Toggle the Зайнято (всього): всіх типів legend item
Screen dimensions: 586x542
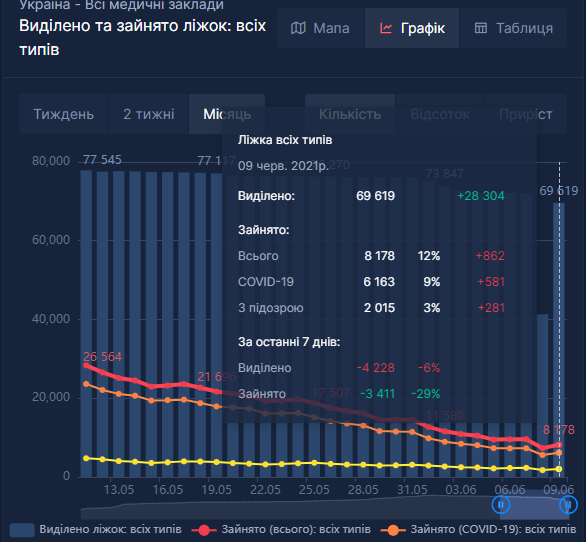[x=281, y=530]
